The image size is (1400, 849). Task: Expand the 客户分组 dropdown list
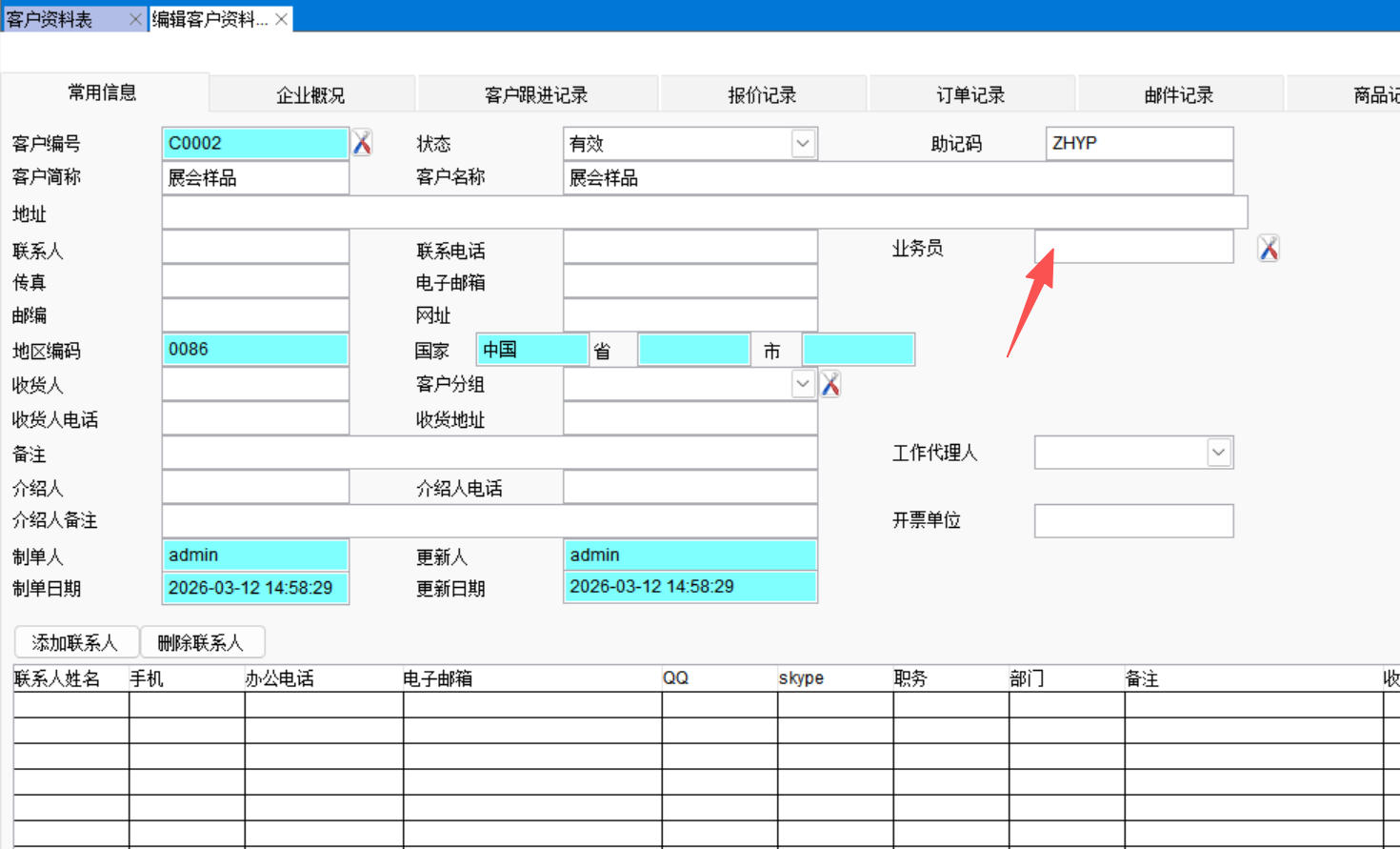point(803,384)
